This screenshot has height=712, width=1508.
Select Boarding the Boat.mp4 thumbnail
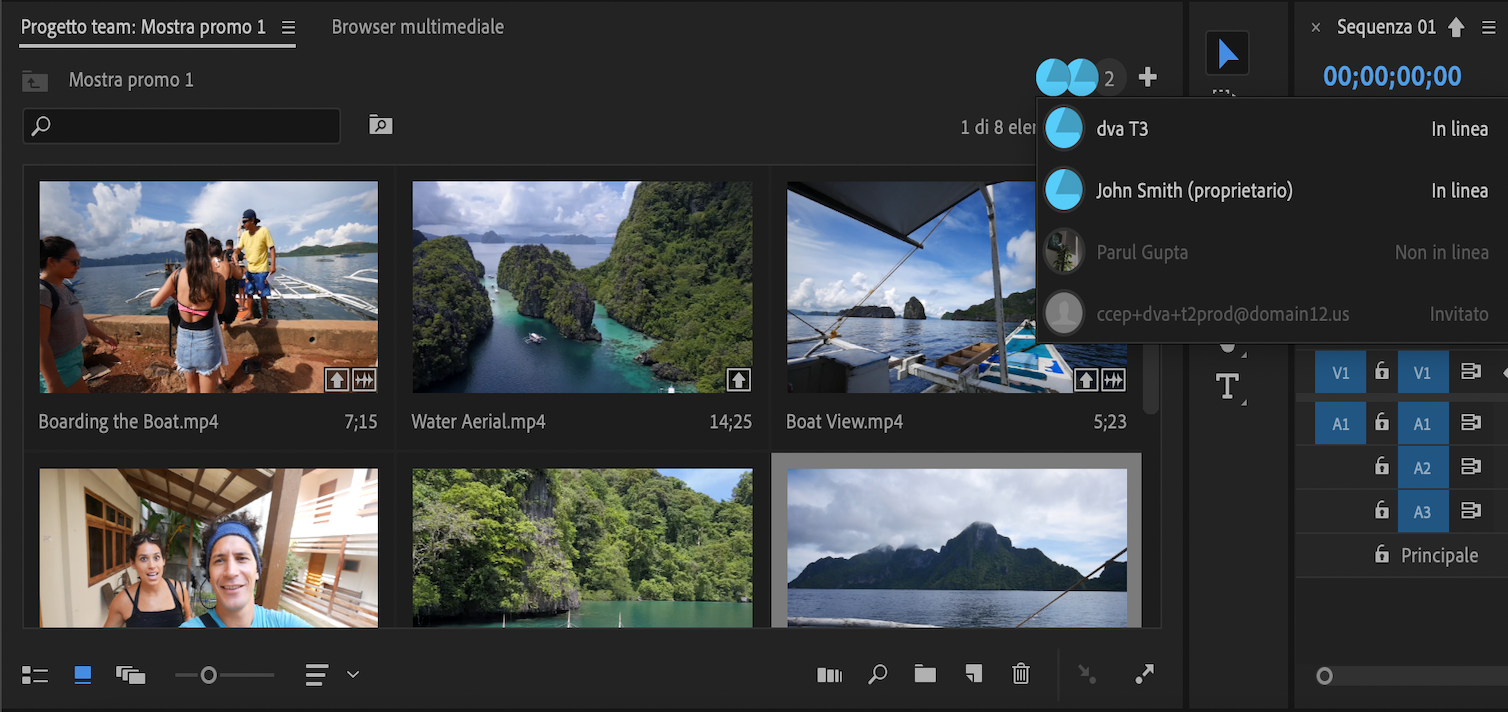tap(209, 287)
